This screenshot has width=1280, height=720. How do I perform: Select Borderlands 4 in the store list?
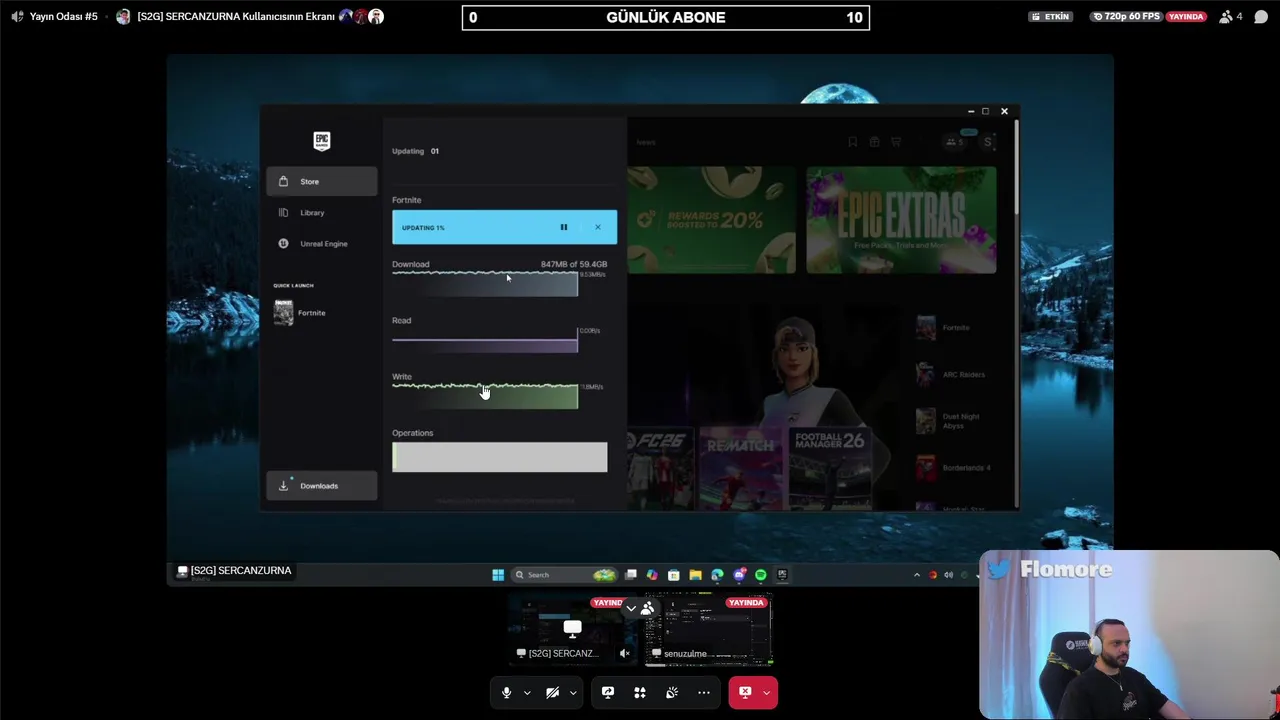(953, 468)
